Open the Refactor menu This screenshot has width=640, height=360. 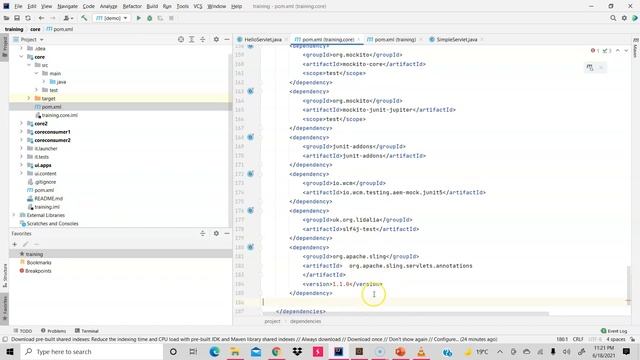click(x=132, y=6)
